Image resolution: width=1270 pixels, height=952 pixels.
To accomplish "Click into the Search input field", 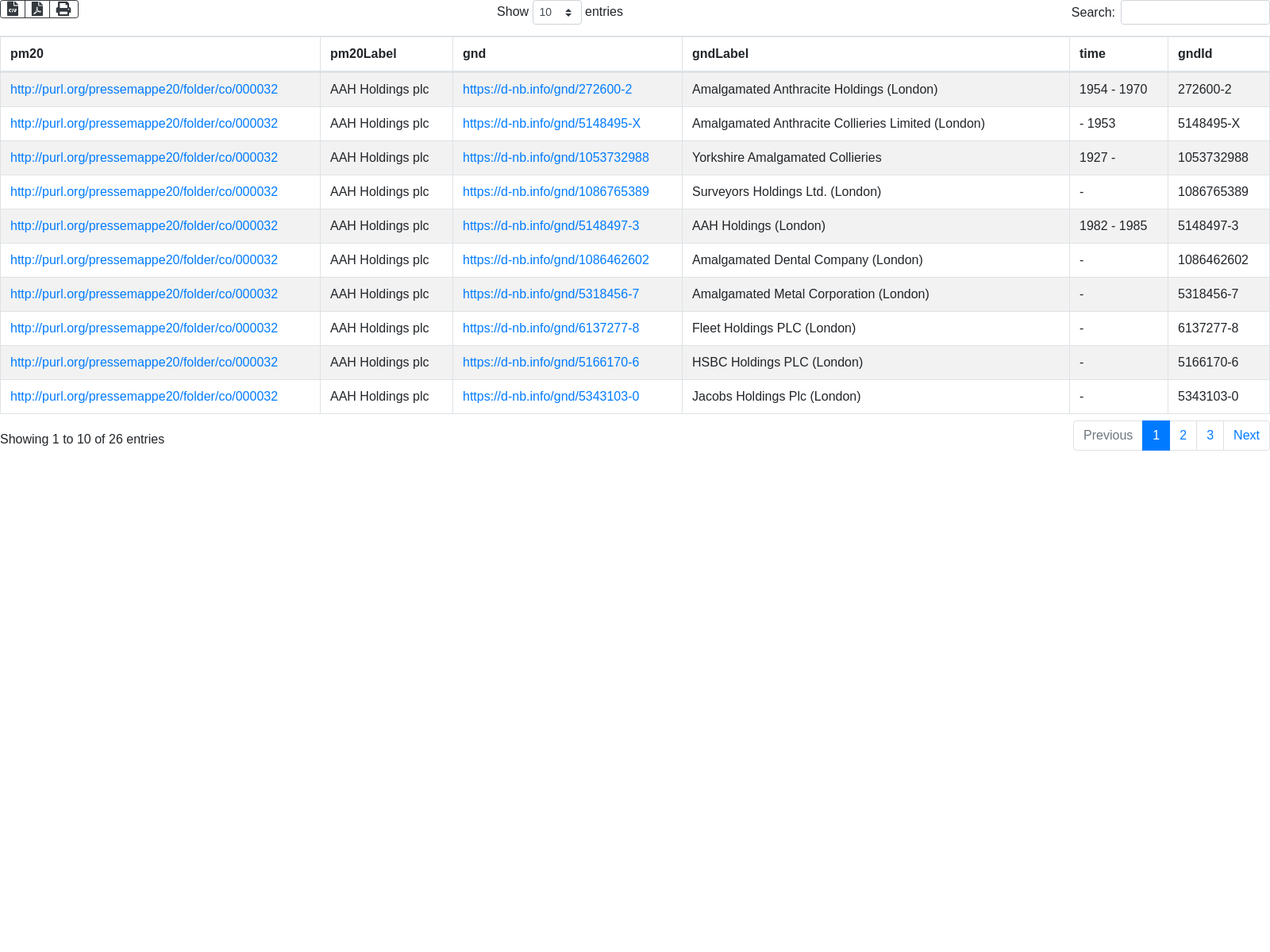I will pos(1195,13).
